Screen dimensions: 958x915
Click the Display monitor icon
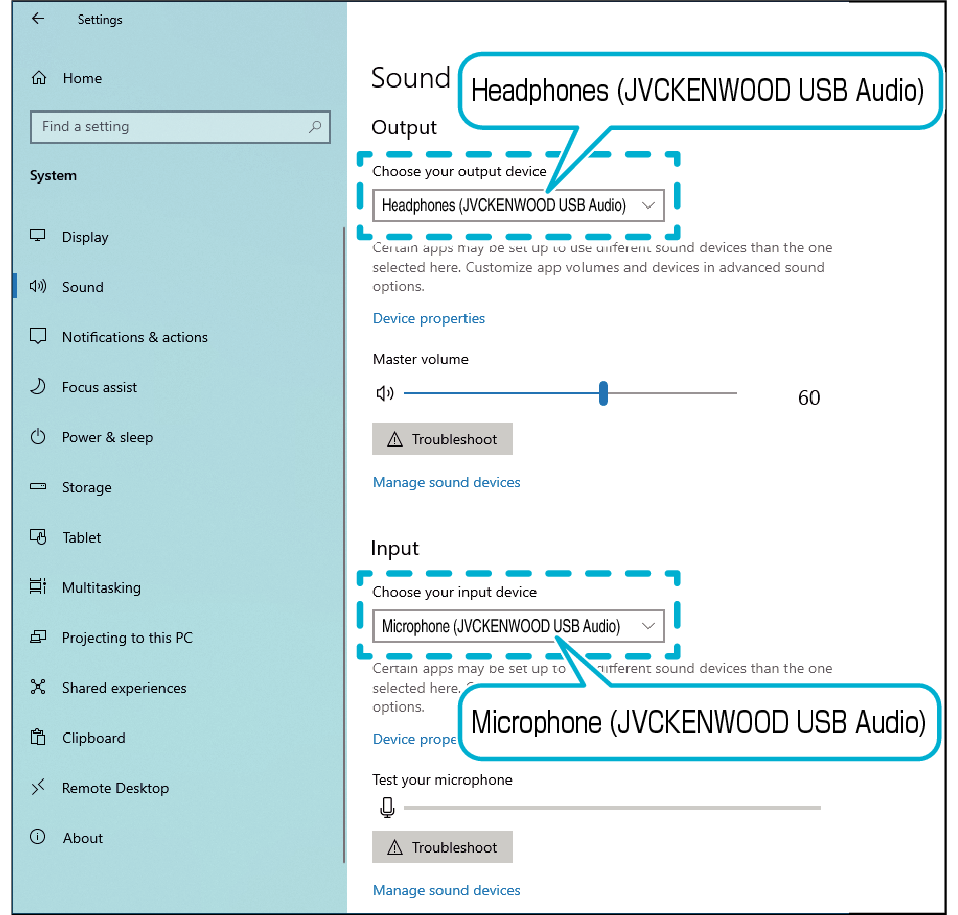[x=39, y=237]
